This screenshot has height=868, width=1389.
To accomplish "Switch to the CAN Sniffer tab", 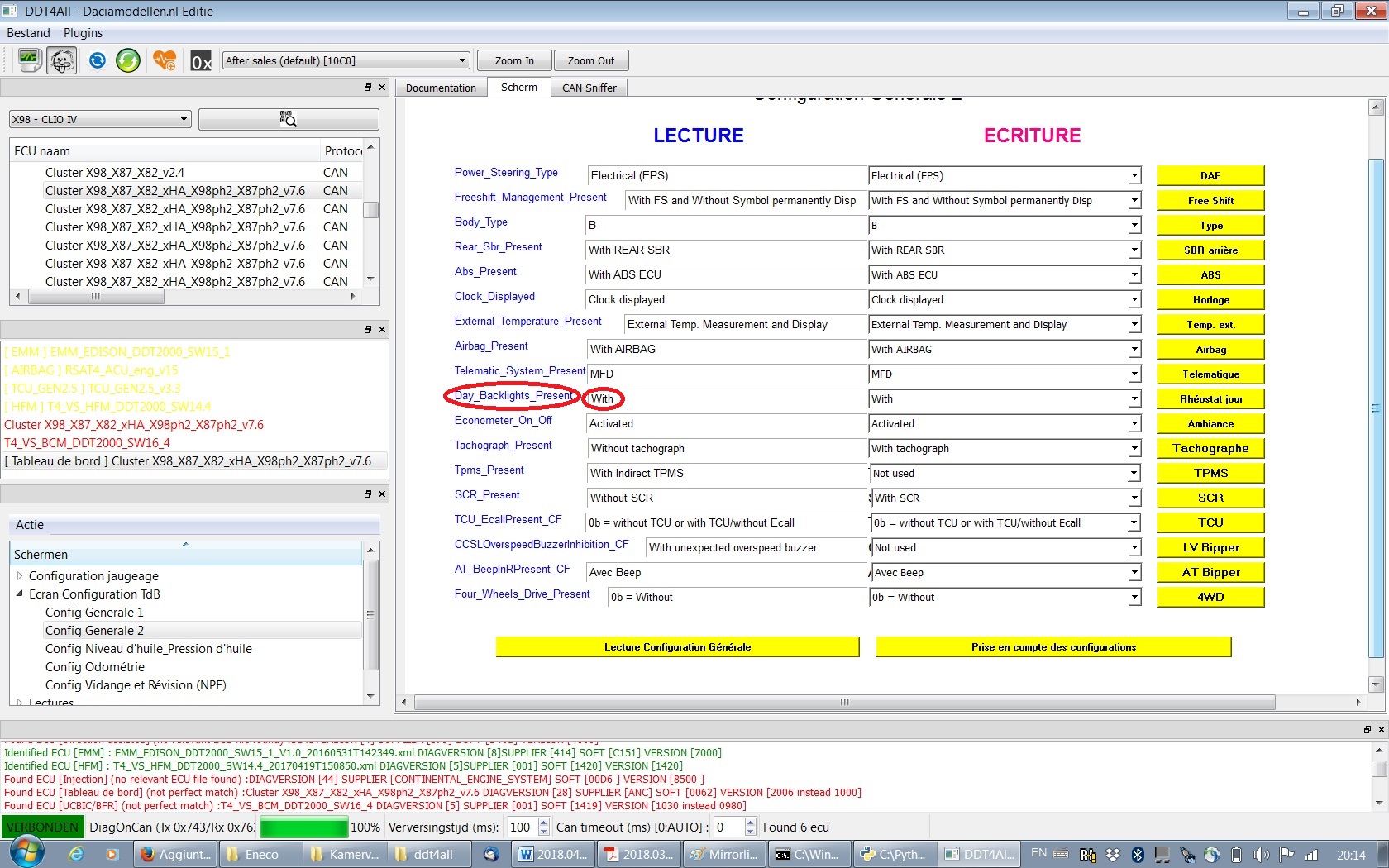I will click(589, 88).
